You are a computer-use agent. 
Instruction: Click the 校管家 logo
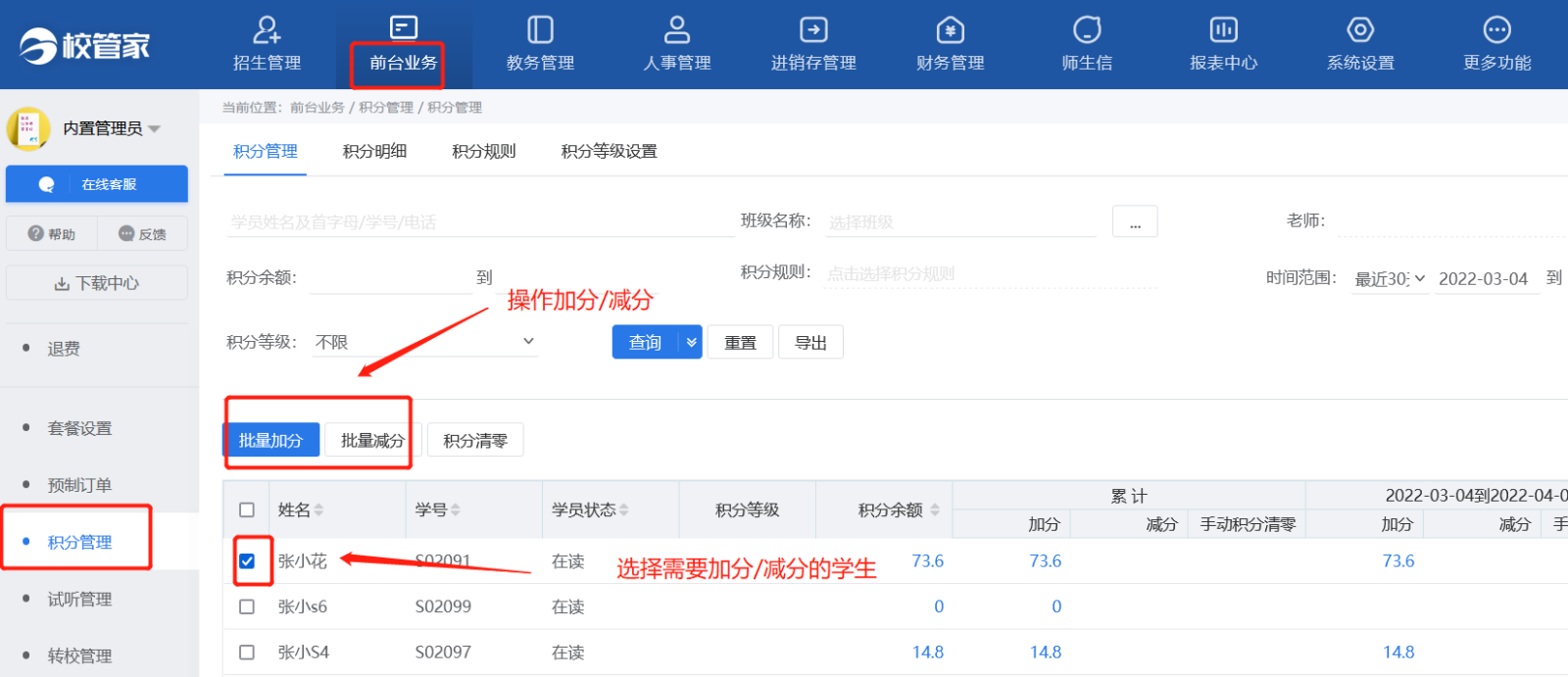coord(85,45)
